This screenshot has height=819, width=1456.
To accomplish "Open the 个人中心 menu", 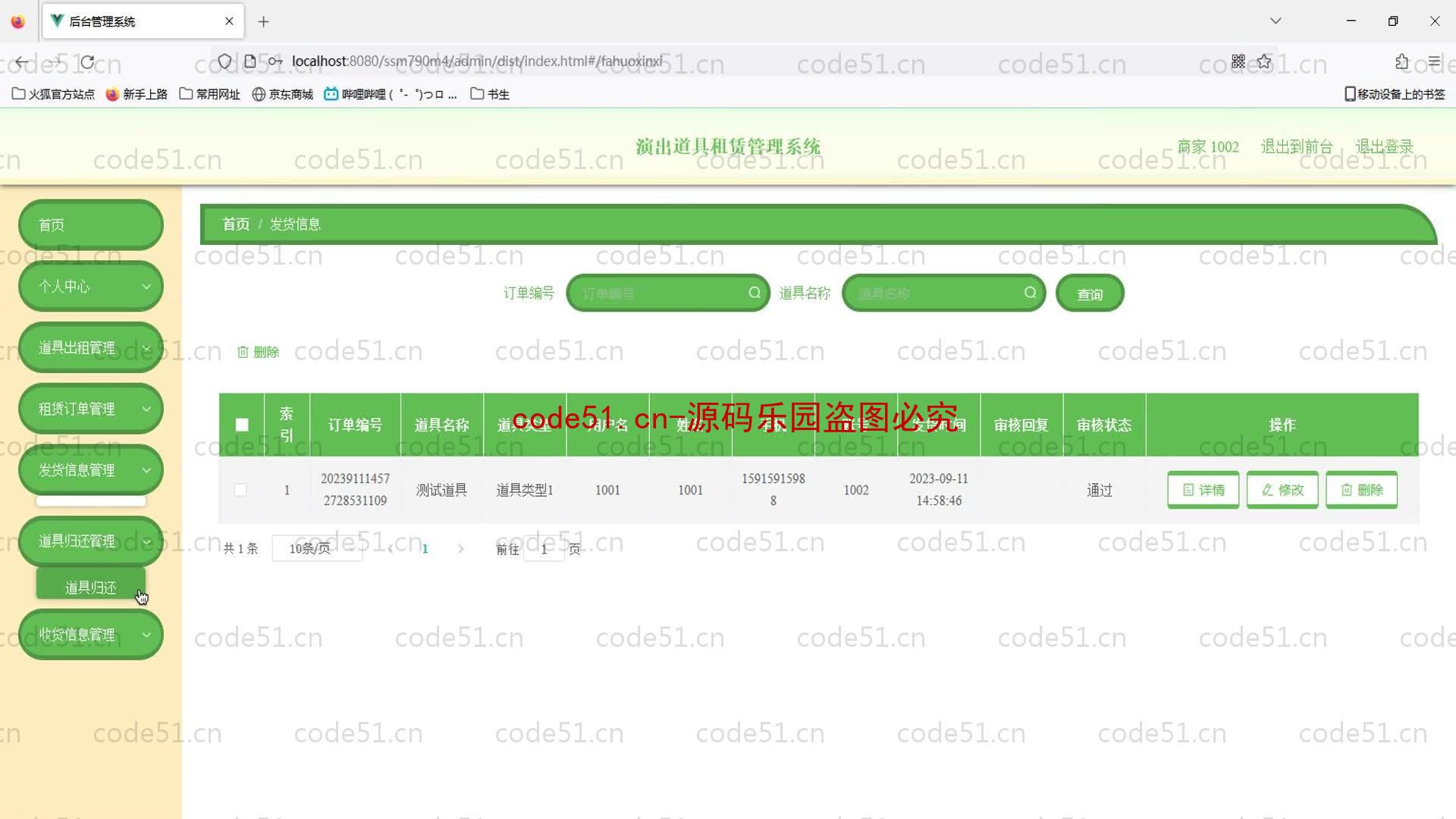I will pyautogui.click(x=90, y=285).
